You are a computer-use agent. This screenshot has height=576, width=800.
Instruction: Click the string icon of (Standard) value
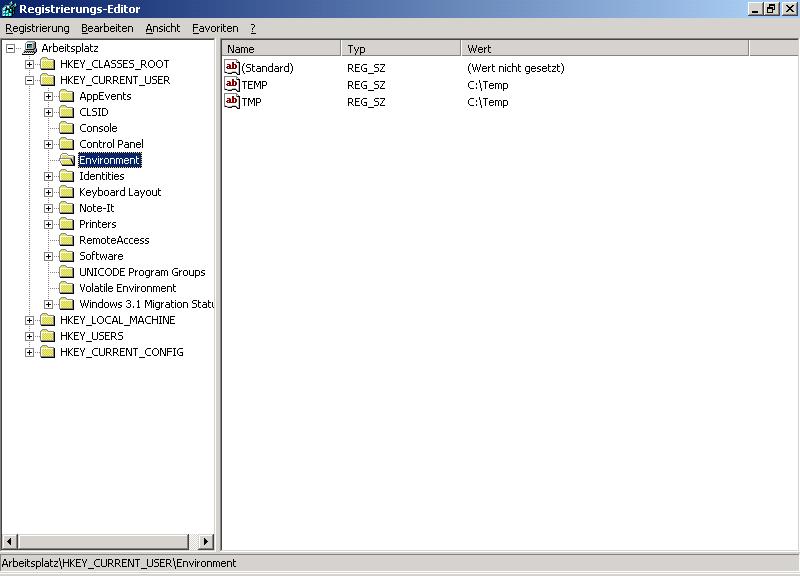tap(232, 67)
